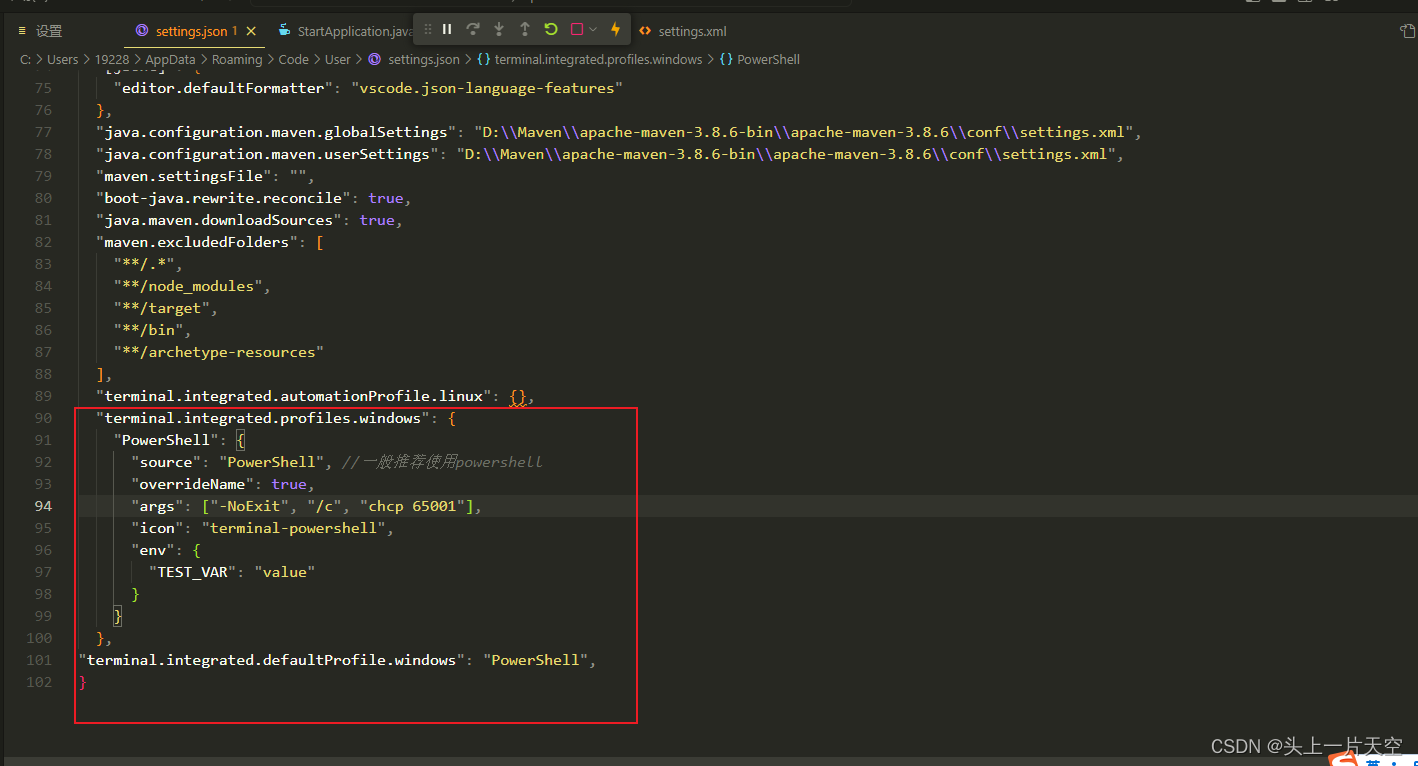
Task: Click "java.configuration.maven.userSettings" key
Action: [x=268, y=154]
